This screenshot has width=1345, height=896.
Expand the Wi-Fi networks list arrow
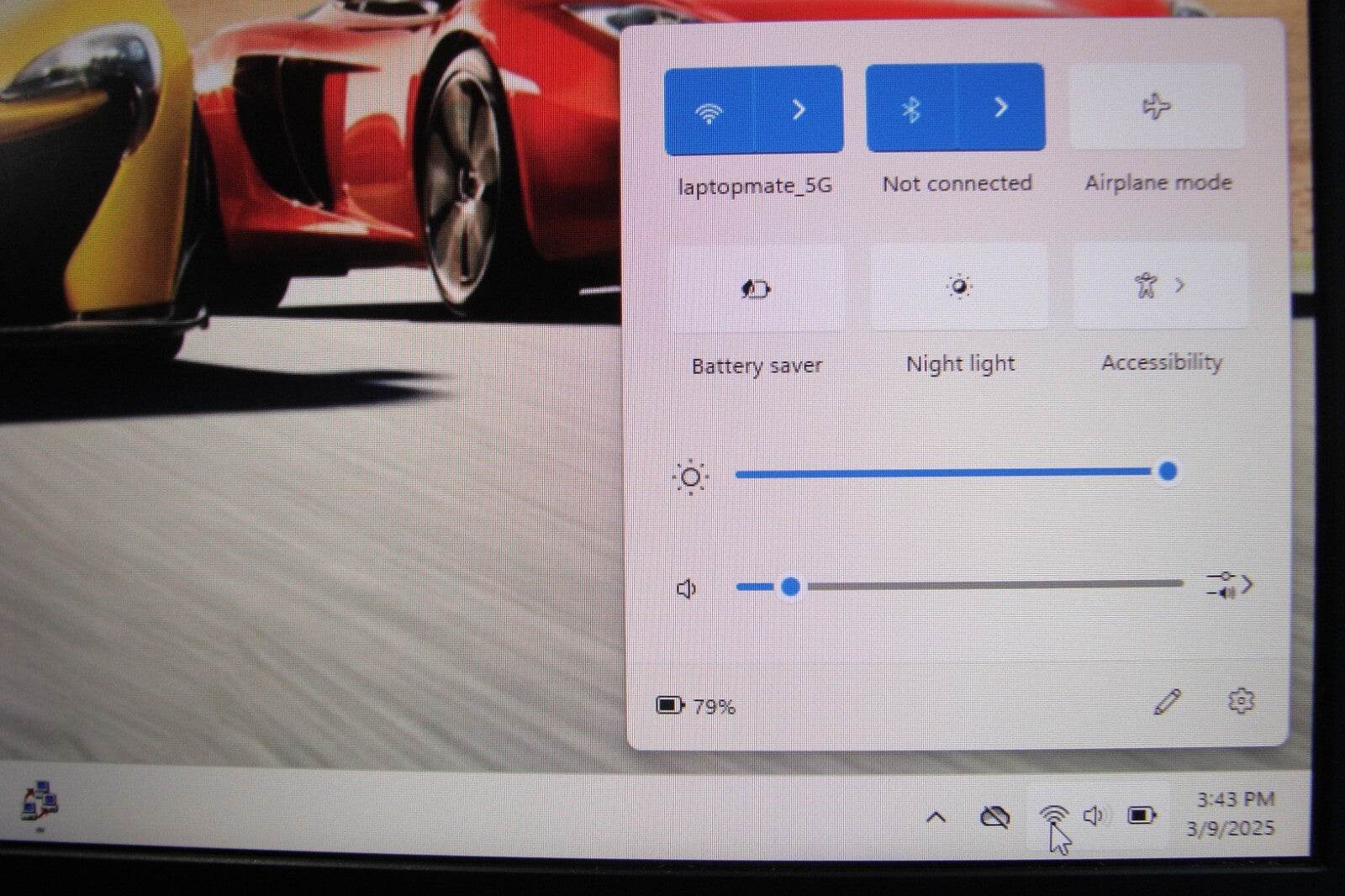tap(799, 109)
